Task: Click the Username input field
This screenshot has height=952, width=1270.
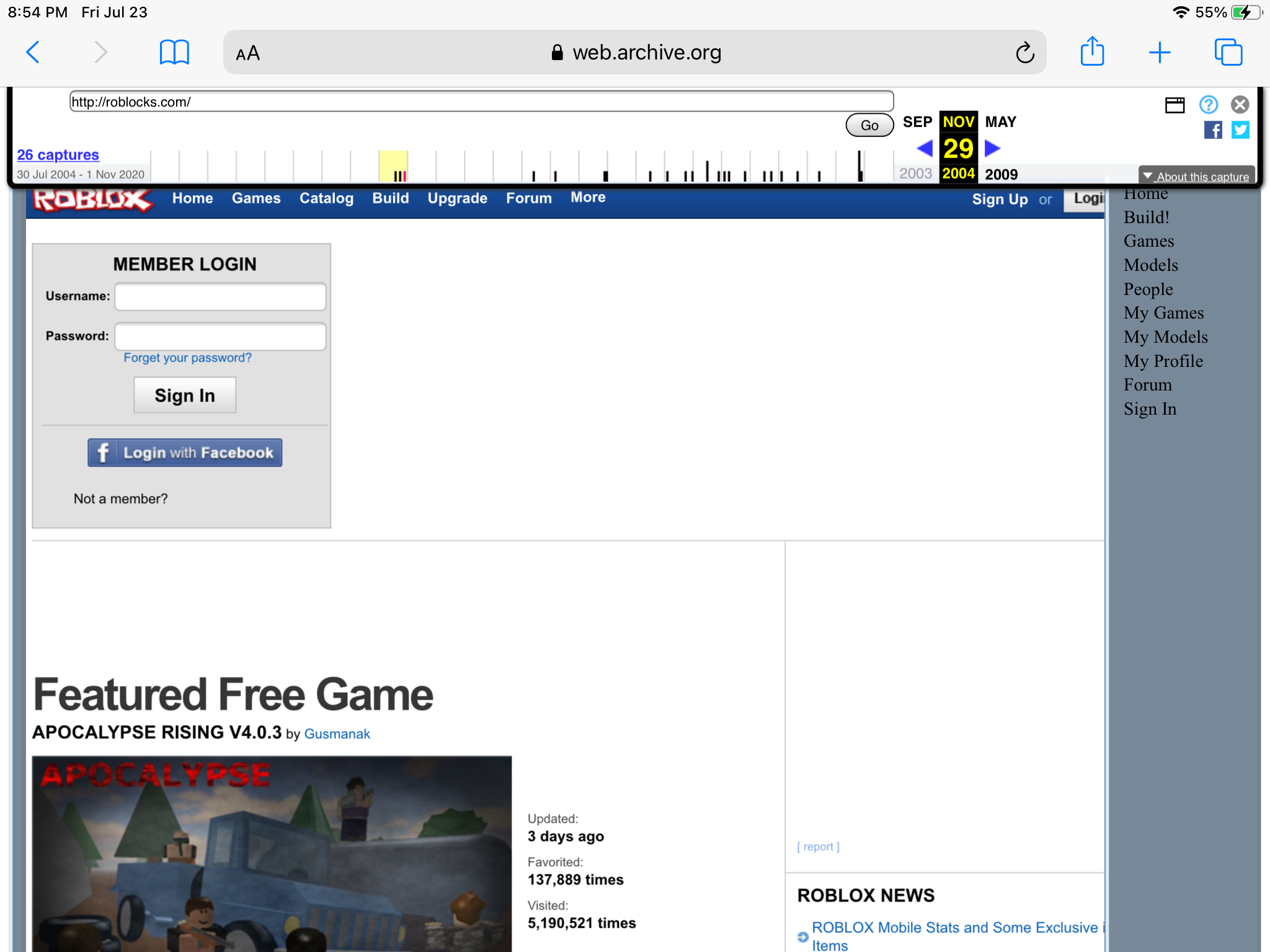Action: click(x=220, y=296)
